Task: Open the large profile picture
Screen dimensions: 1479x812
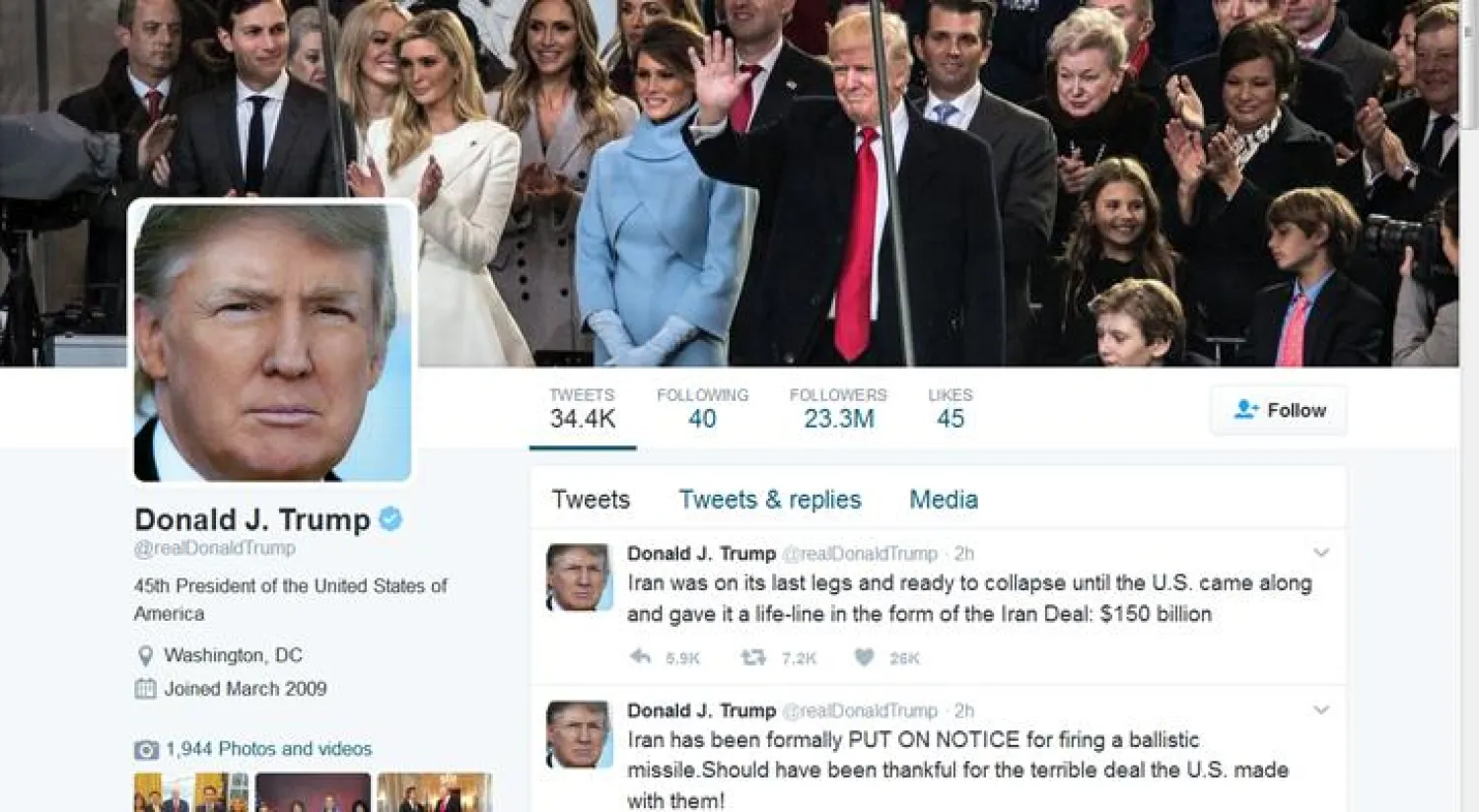Action: click(272, 342)
